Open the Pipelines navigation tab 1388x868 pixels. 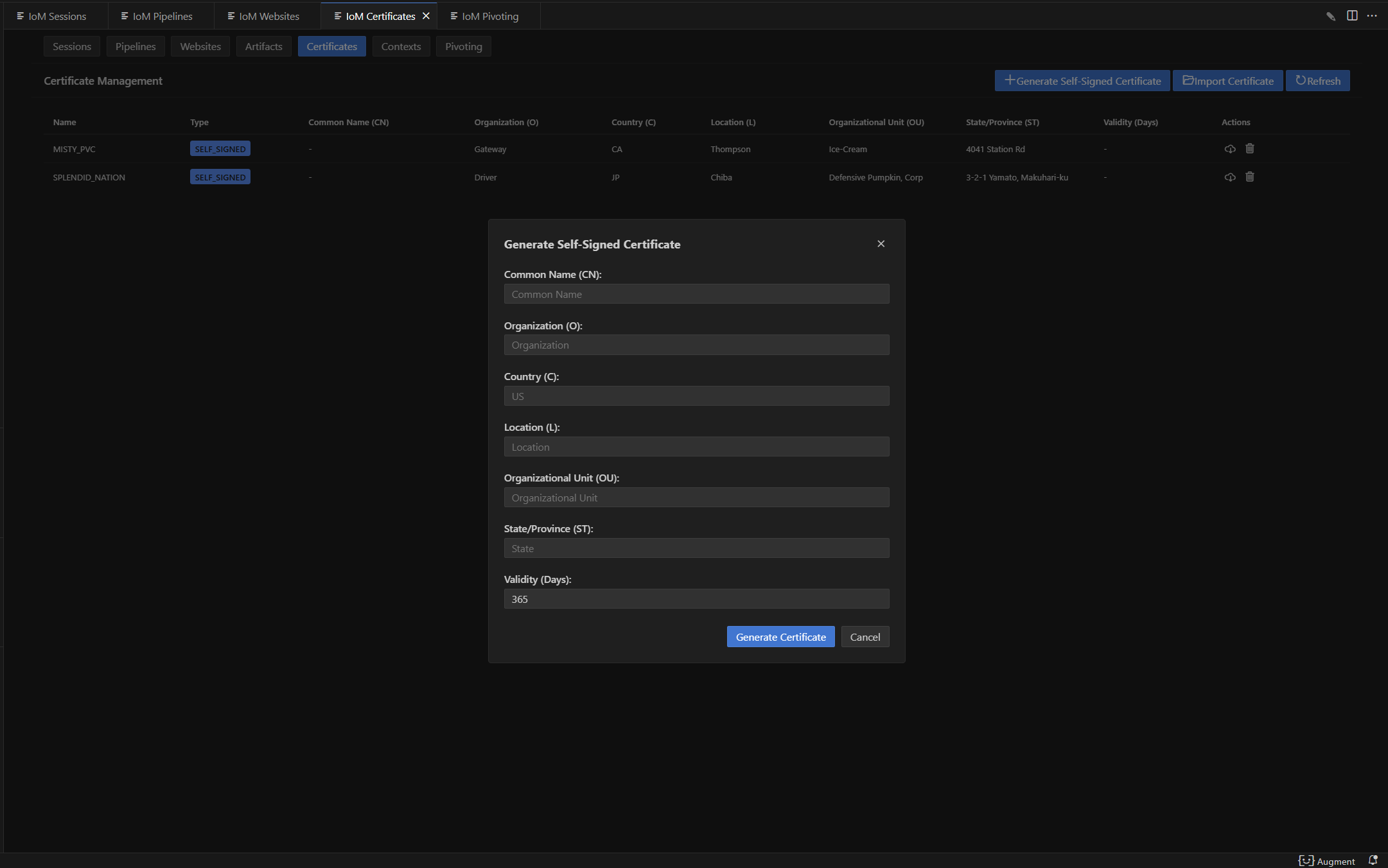(136, 46)
